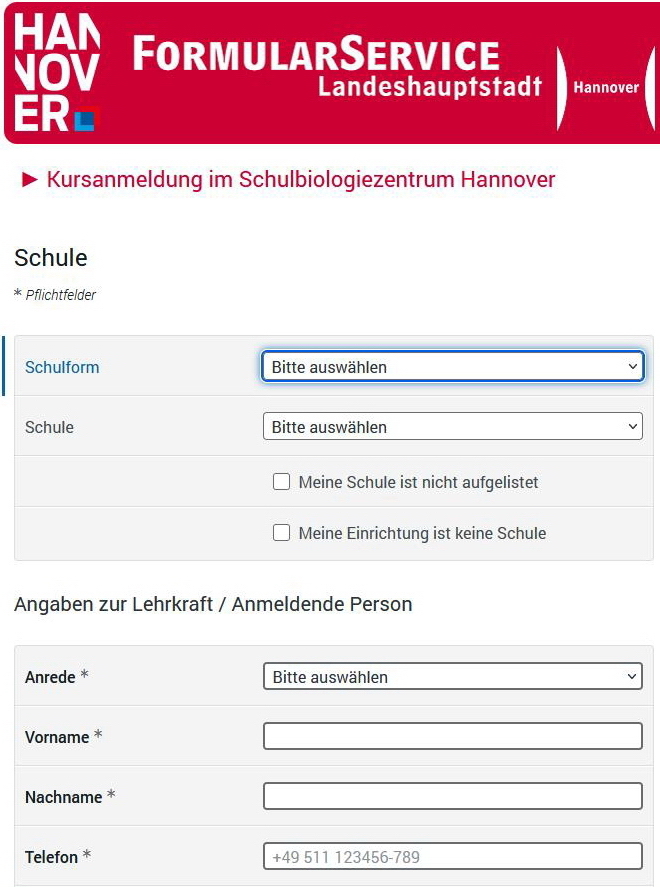660x887 pixels.
Task: Focus the Nachname input field
Action: 452,797
